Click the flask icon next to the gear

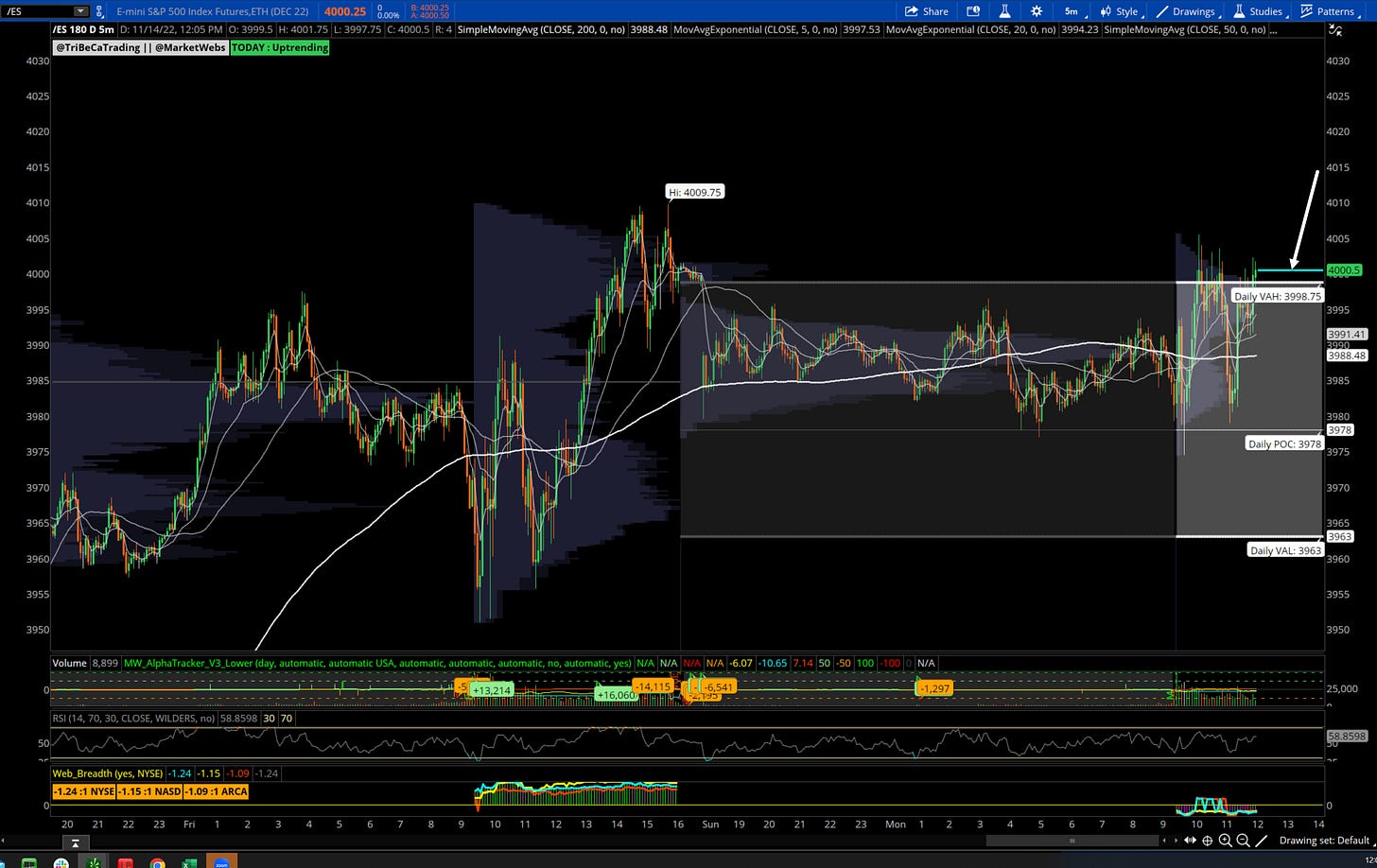1004,11
